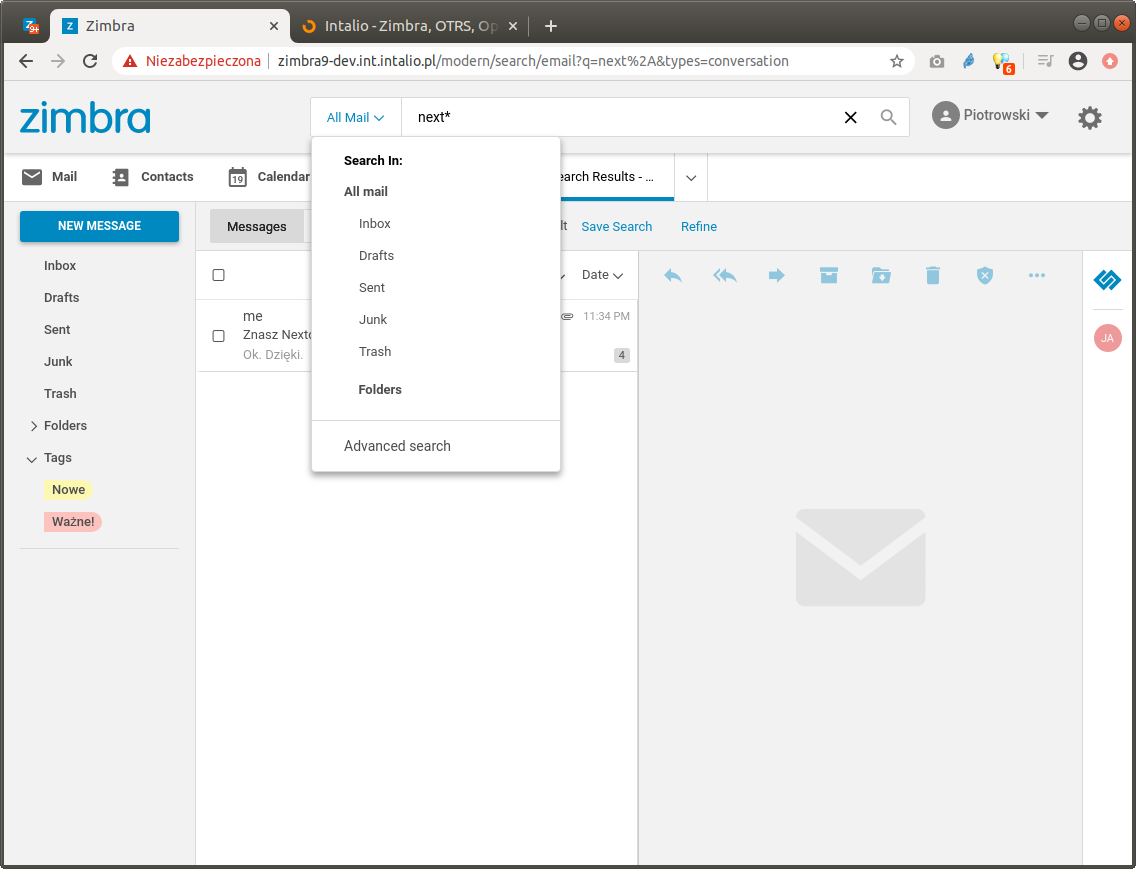Click the 11:34 PM conversation timestamp
Screen dimensions: 1136x869
(606, 317)
